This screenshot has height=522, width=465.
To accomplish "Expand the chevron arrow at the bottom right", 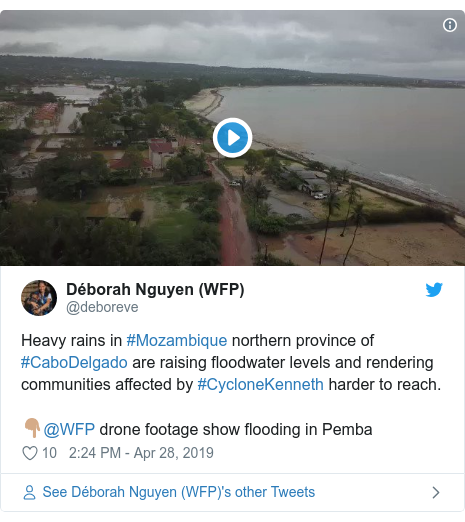I will 436,492.
